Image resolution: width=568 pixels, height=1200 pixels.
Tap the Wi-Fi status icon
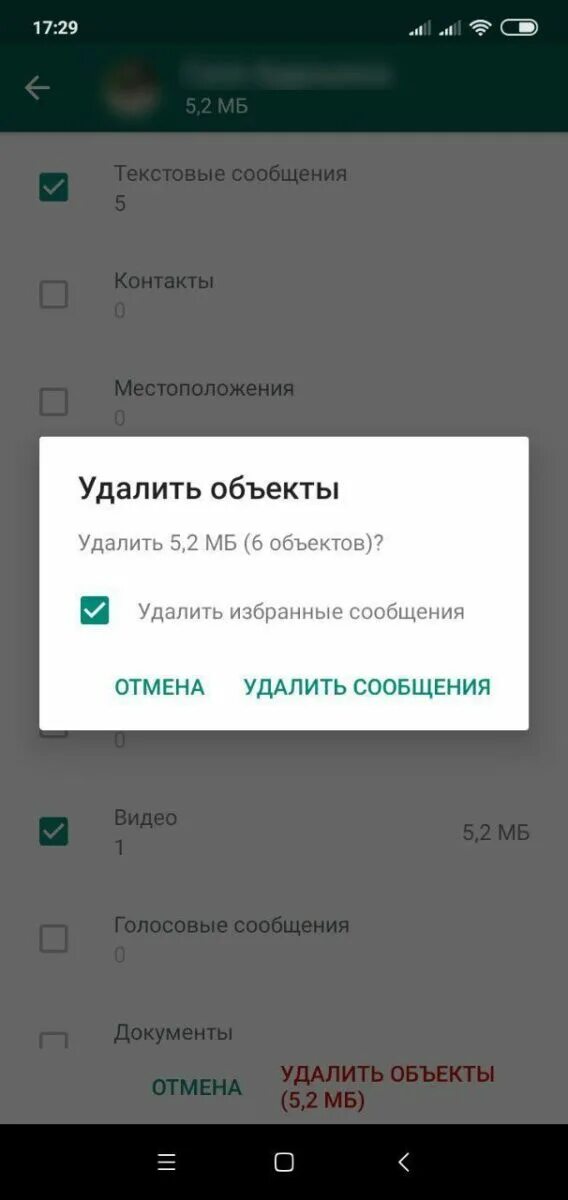click(x=480, y=28)
